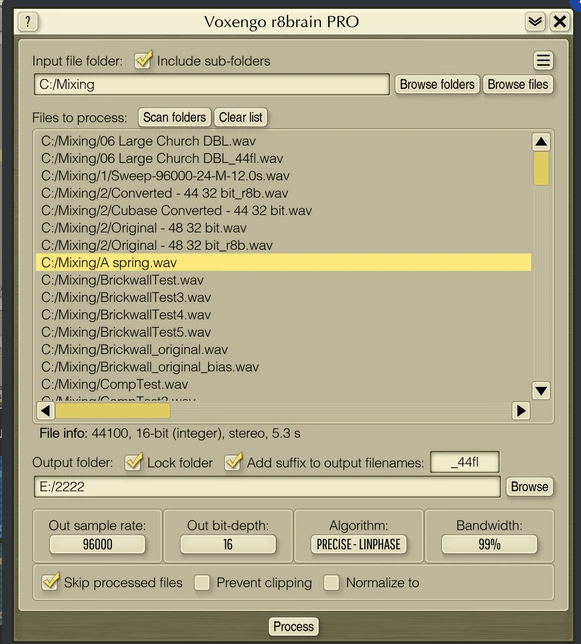Image resolution: width=581 pixels, height=644 pixels.
Task: Click the output folder Browse button
Action: (529, 487)
